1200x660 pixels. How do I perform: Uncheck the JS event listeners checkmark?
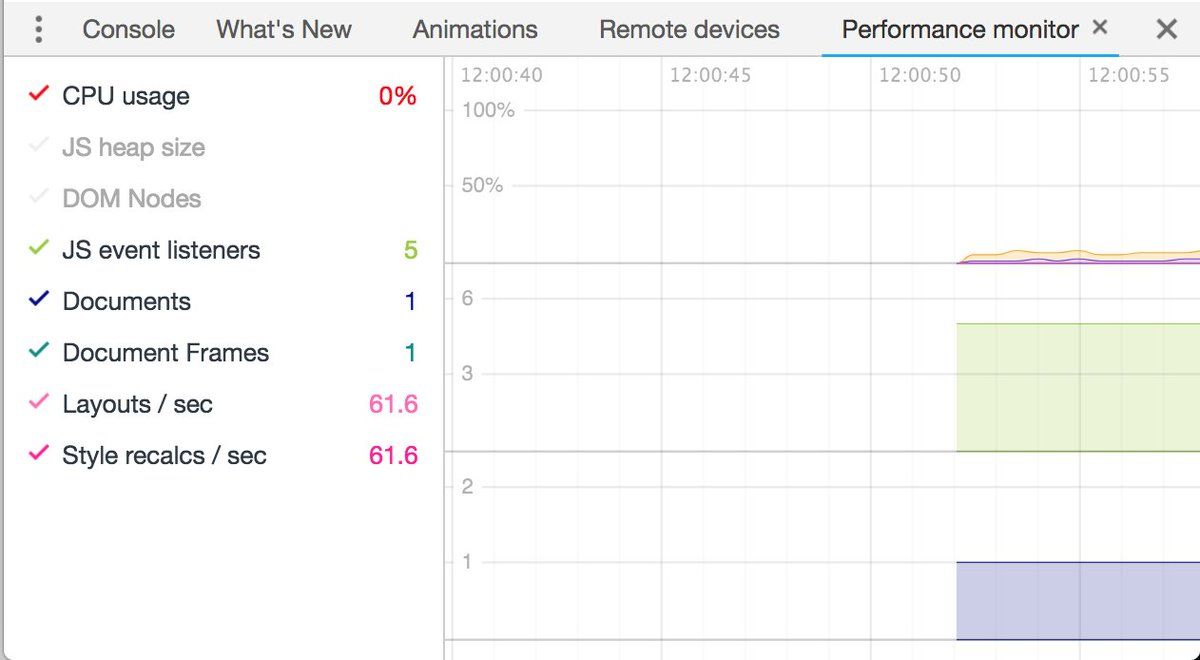tap(39, 249)
